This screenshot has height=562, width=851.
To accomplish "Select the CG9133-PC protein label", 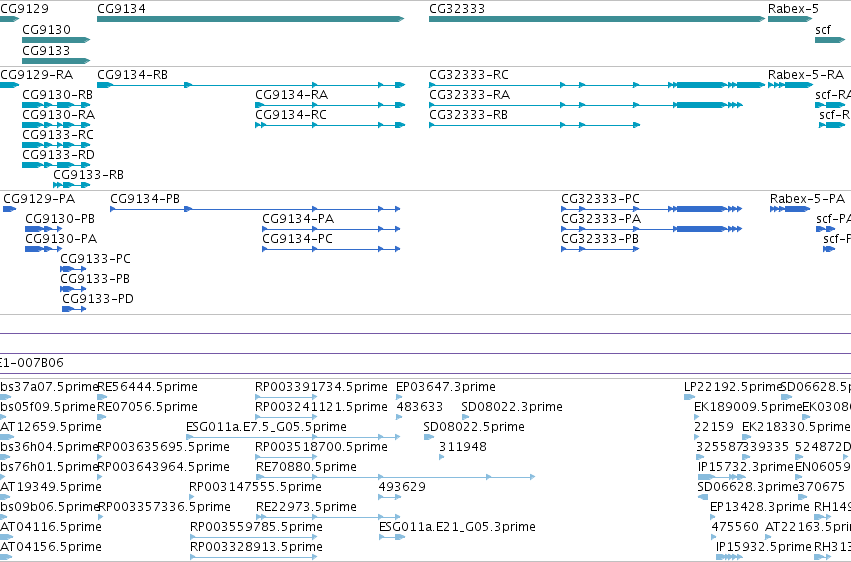I will (96, 259).
